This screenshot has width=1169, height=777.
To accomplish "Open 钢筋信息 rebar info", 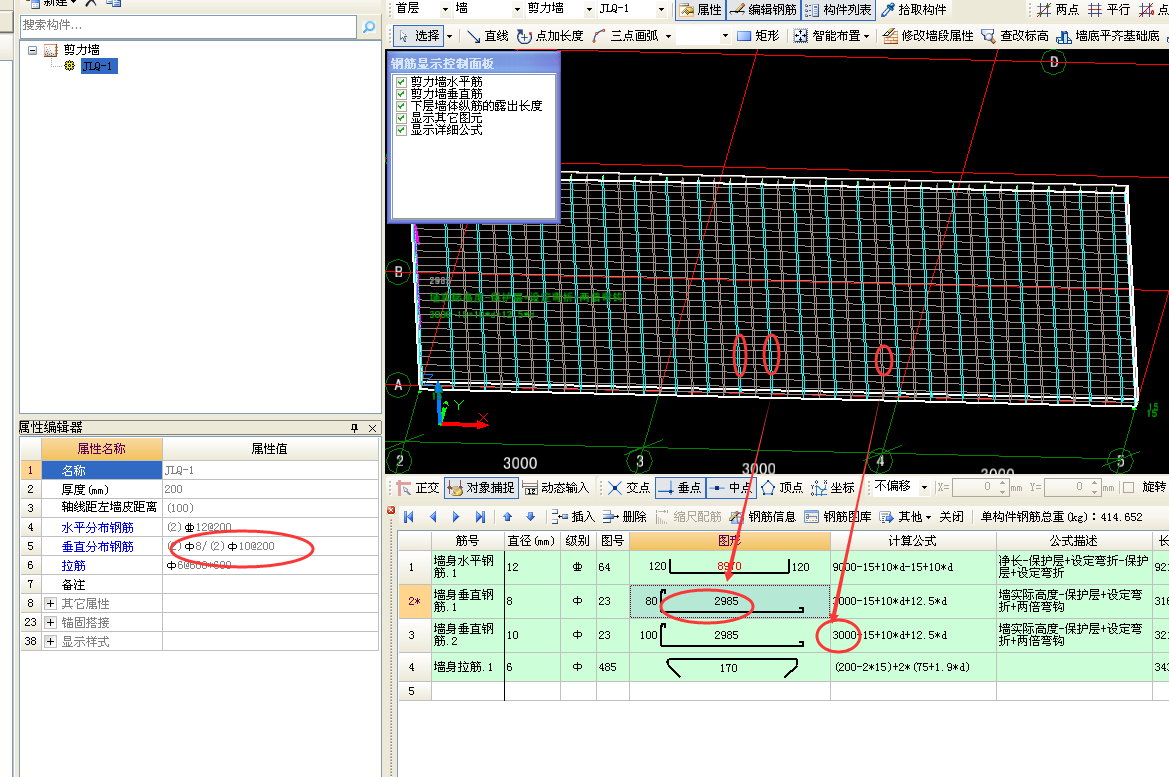I will pos(763,517).
